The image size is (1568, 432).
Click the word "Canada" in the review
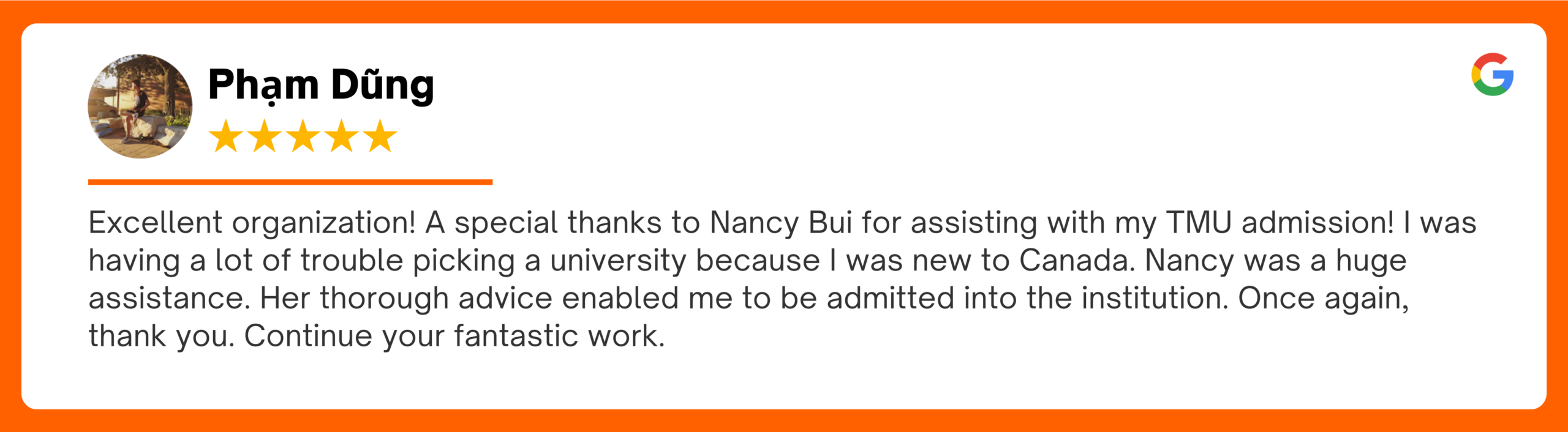click(x=1074, y=260)
